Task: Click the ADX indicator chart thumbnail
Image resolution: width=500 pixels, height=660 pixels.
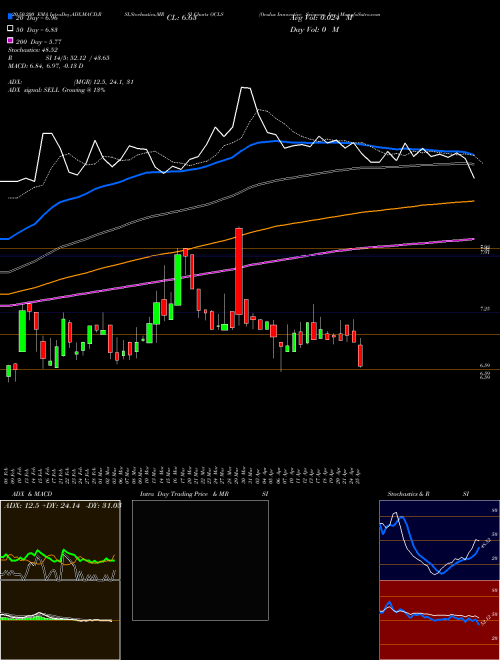Action: tap(60, 540)
